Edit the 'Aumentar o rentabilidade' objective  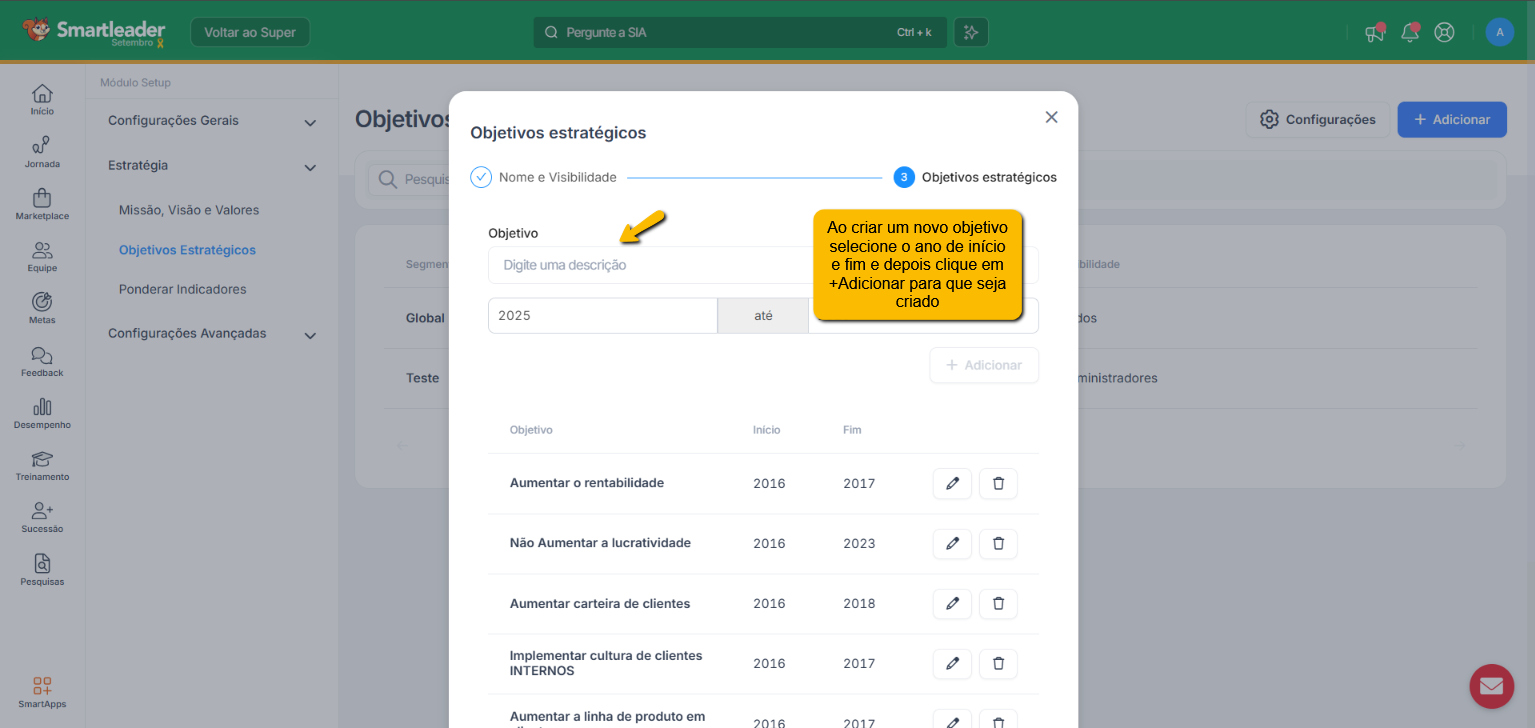952,484
